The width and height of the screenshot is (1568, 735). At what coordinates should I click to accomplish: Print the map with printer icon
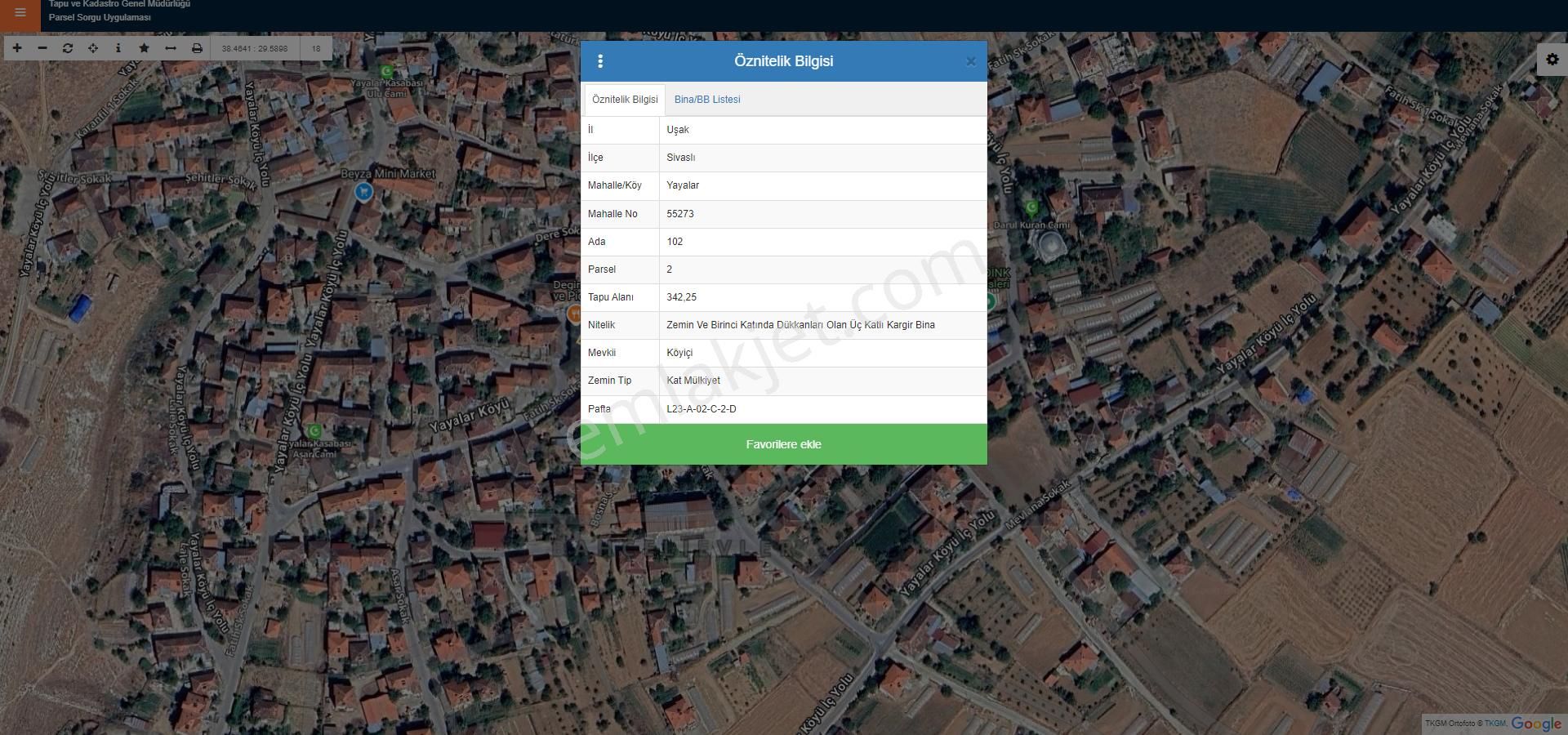[x=197, y=48]
